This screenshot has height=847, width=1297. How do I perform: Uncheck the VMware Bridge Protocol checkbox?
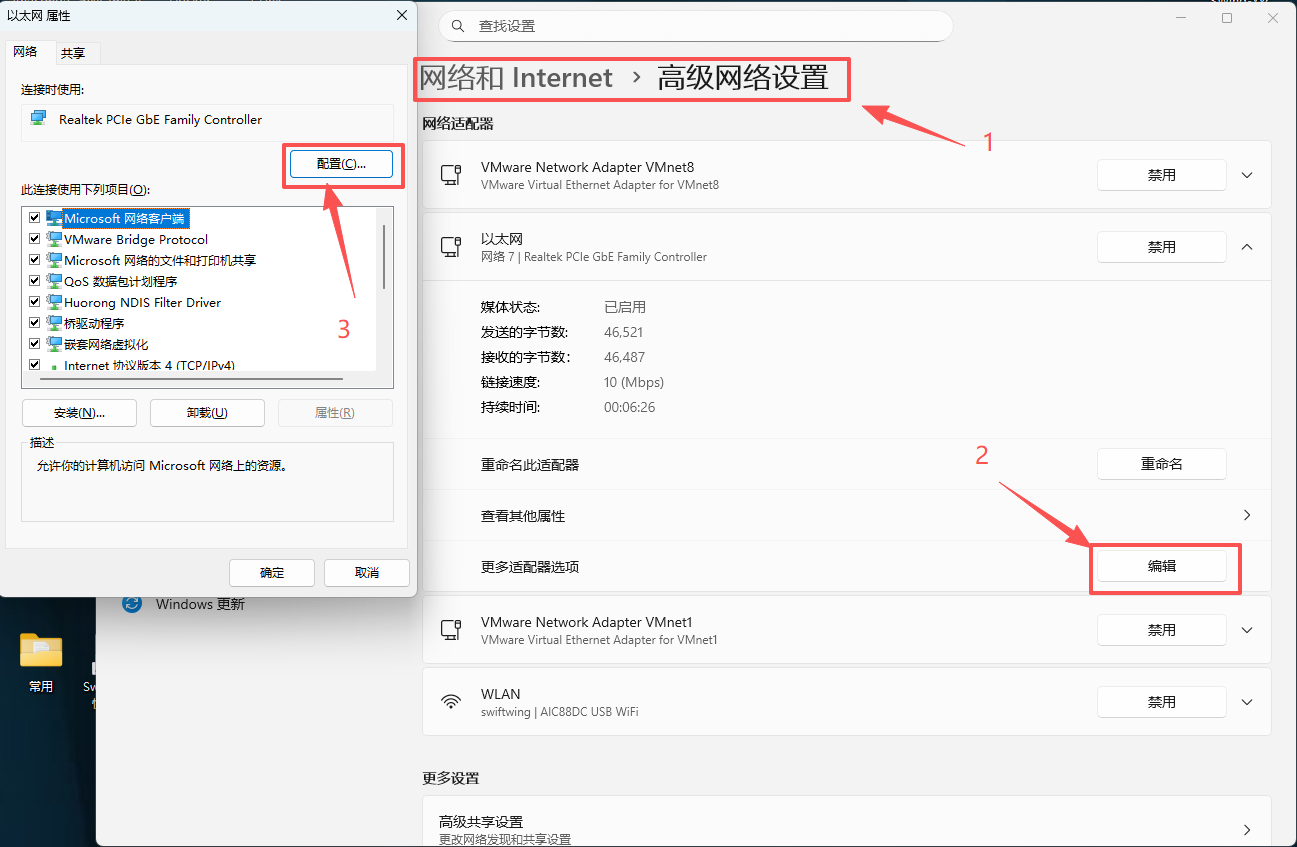pyautogui.click(x=35, y=239)
